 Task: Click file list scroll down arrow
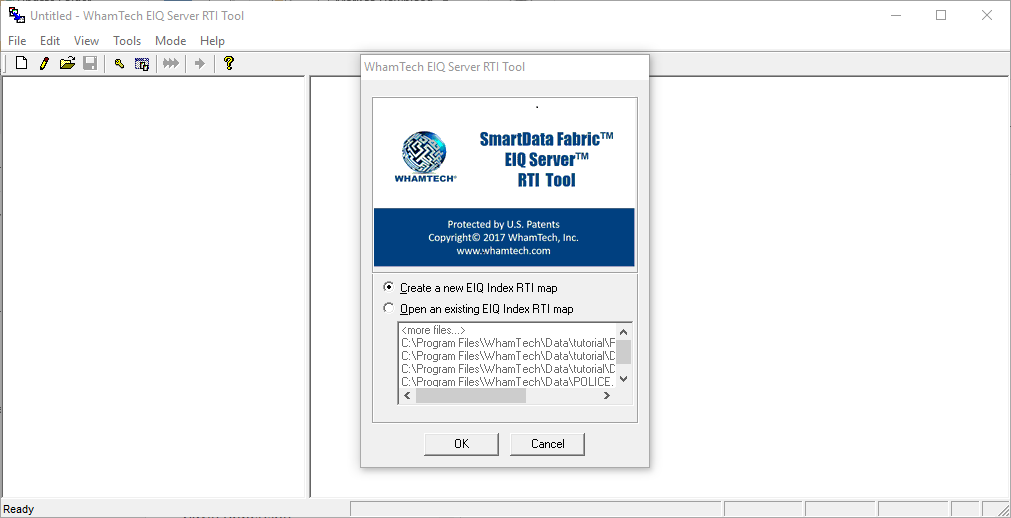coord(623,379)
